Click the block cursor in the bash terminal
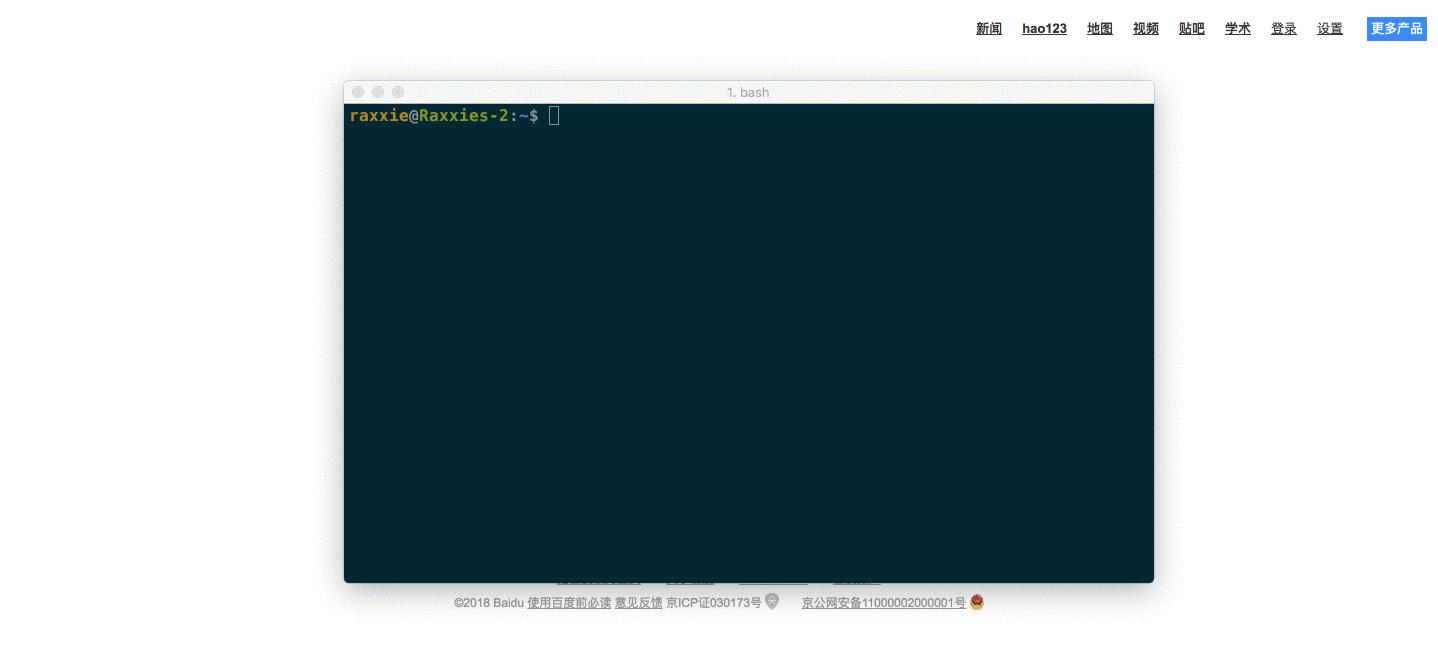The width and height of the screenshot is (1438, 665). coord(554,115)
